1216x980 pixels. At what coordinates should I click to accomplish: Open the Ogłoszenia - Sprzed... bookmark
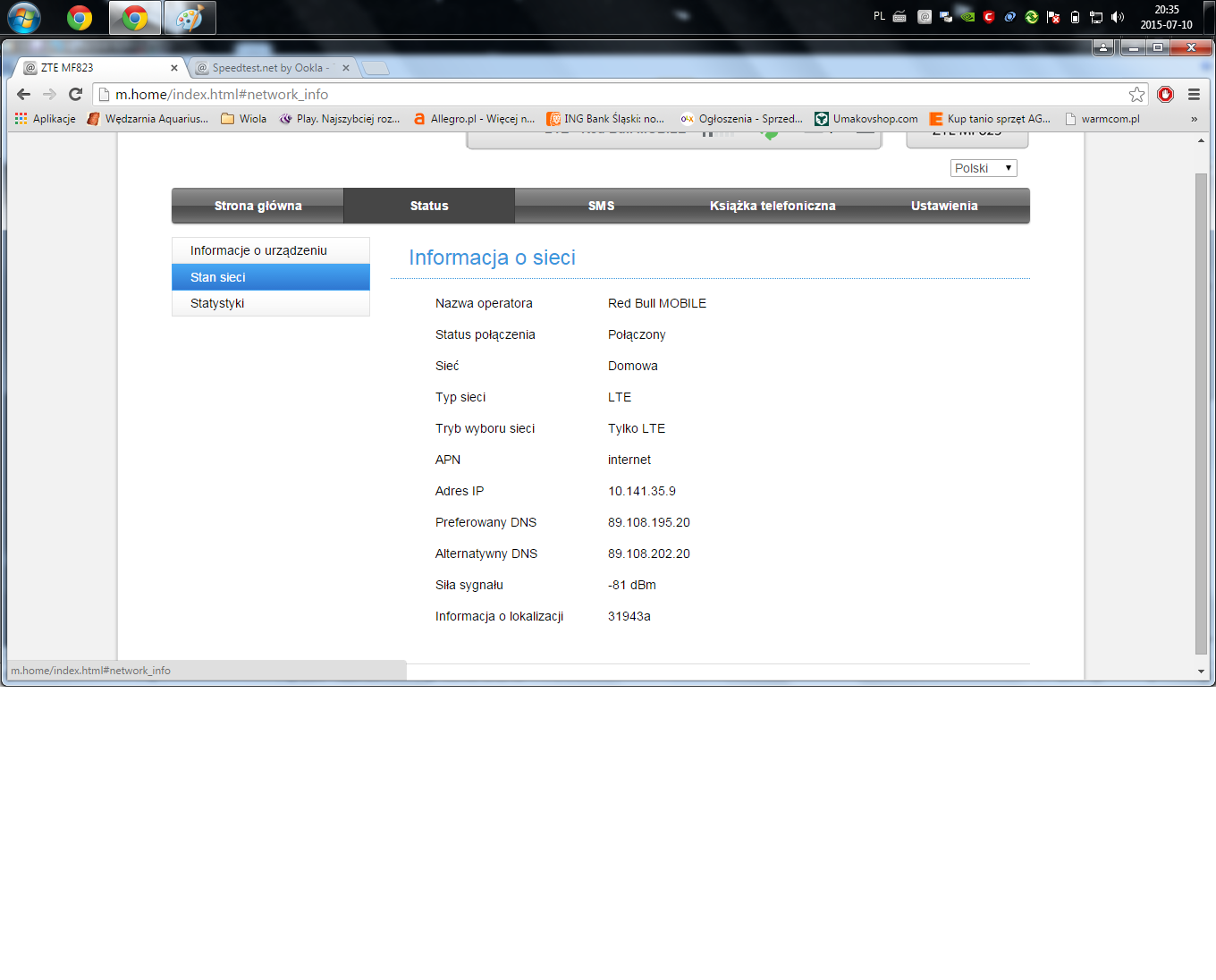click(x=742, y=119)
